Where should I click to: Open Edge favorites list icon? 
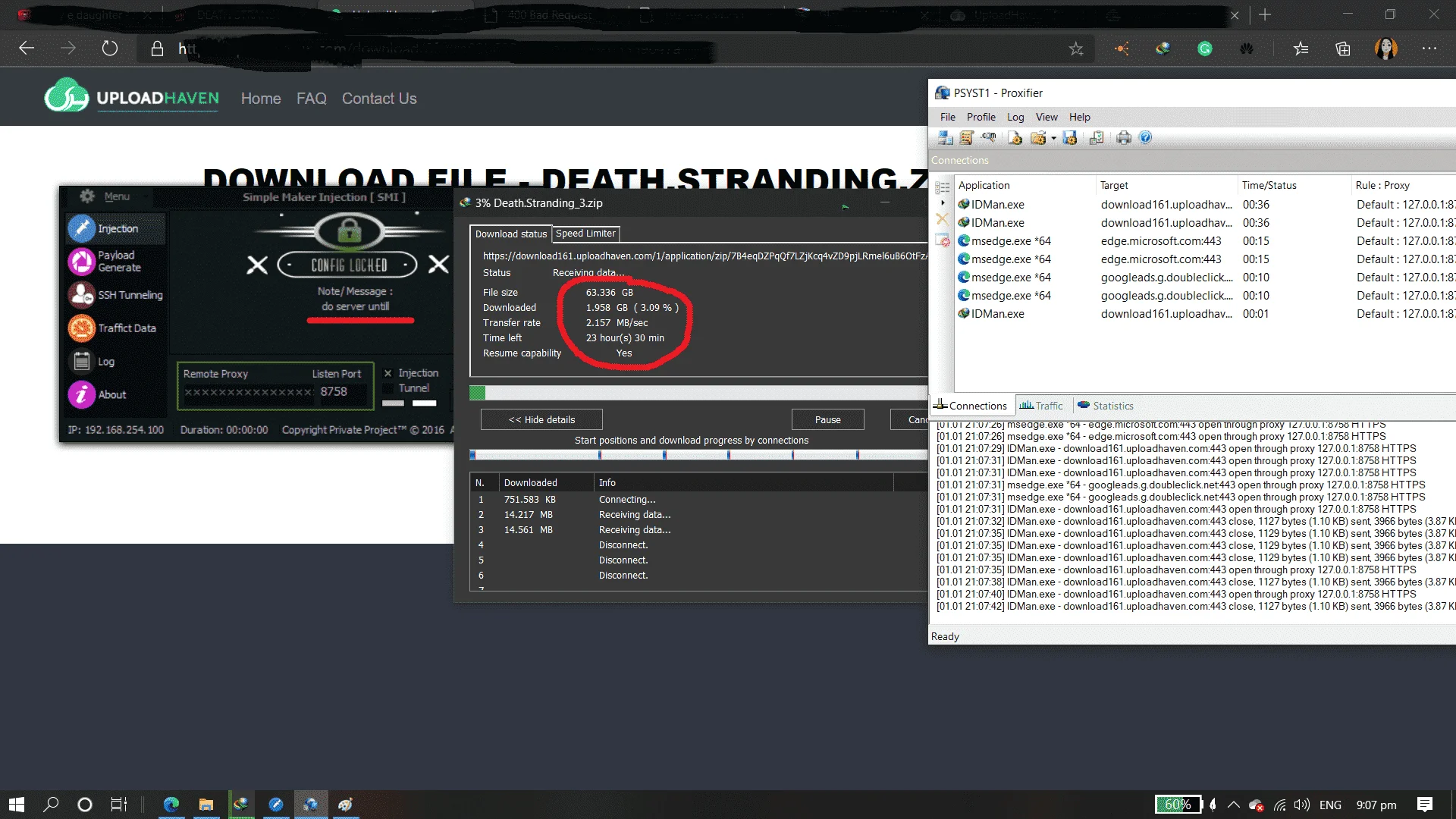1301,49
